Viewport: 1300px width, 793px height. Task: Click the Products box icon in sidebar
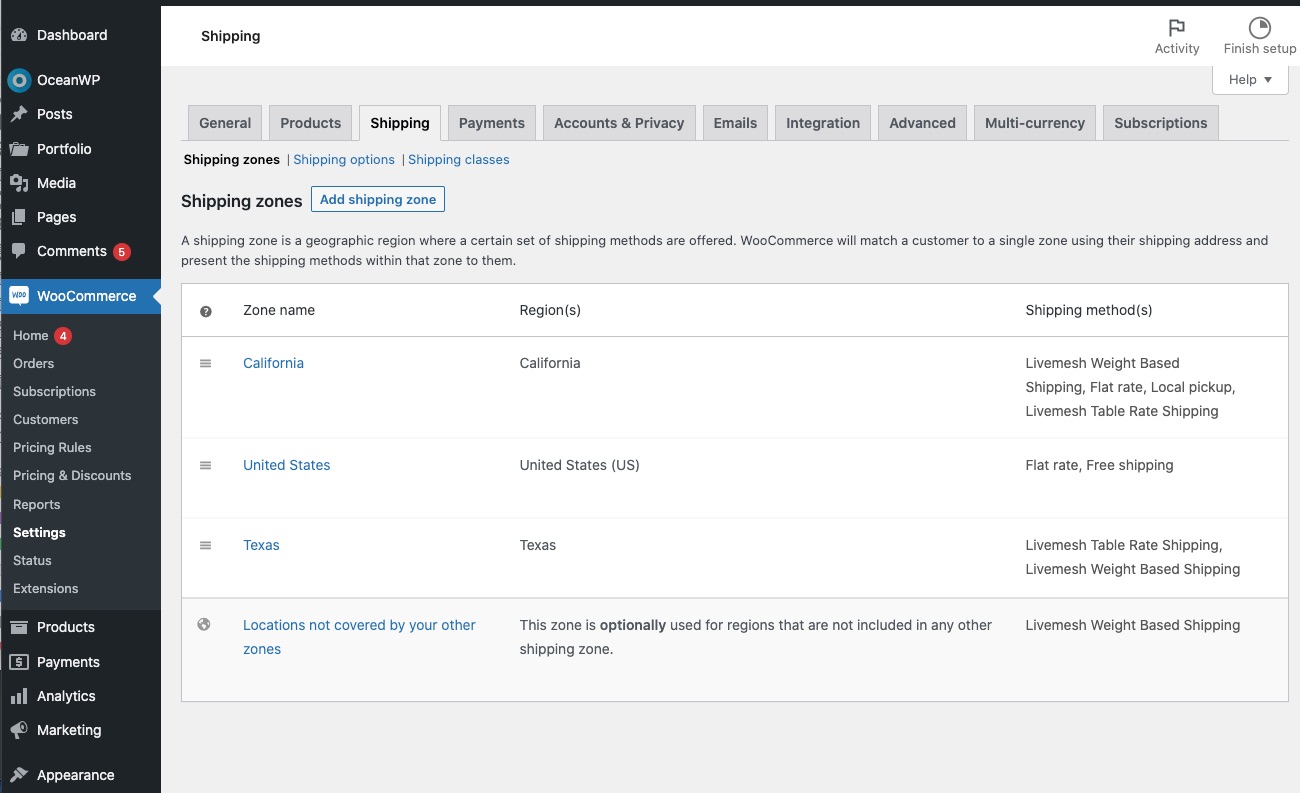pyautogui.click(x=19, y=627)
